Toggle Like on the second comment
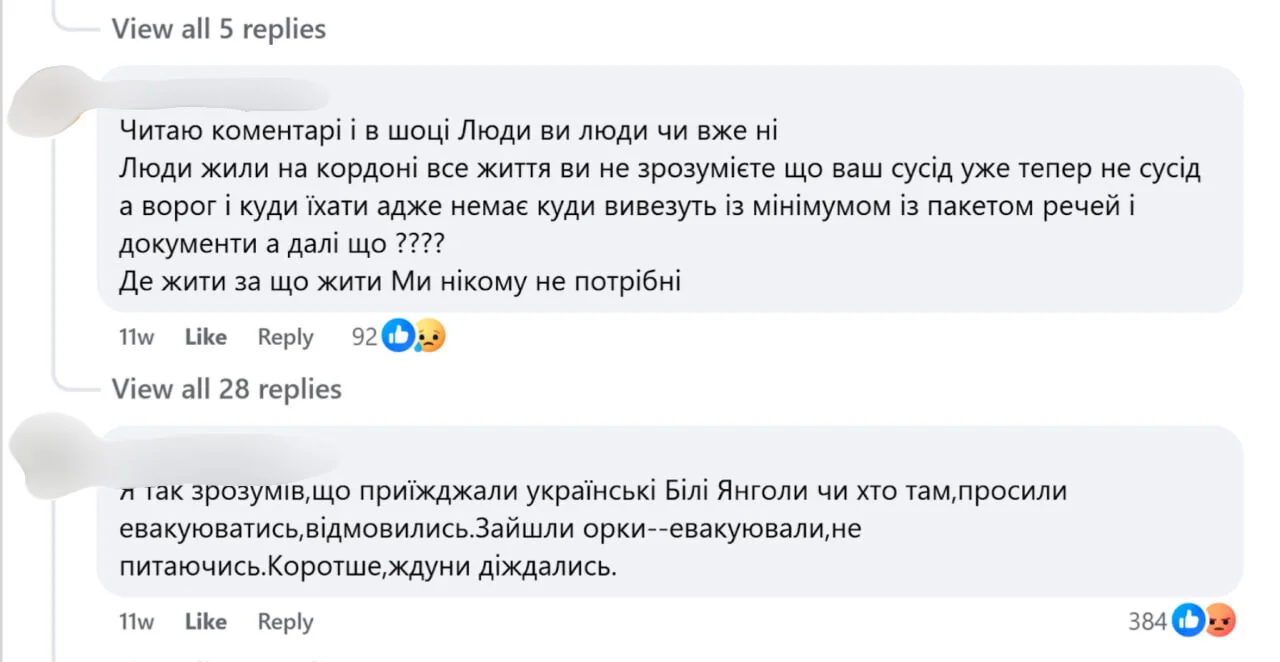Image resolution: width=1280 pixels, height=662 pixels. 204,621
